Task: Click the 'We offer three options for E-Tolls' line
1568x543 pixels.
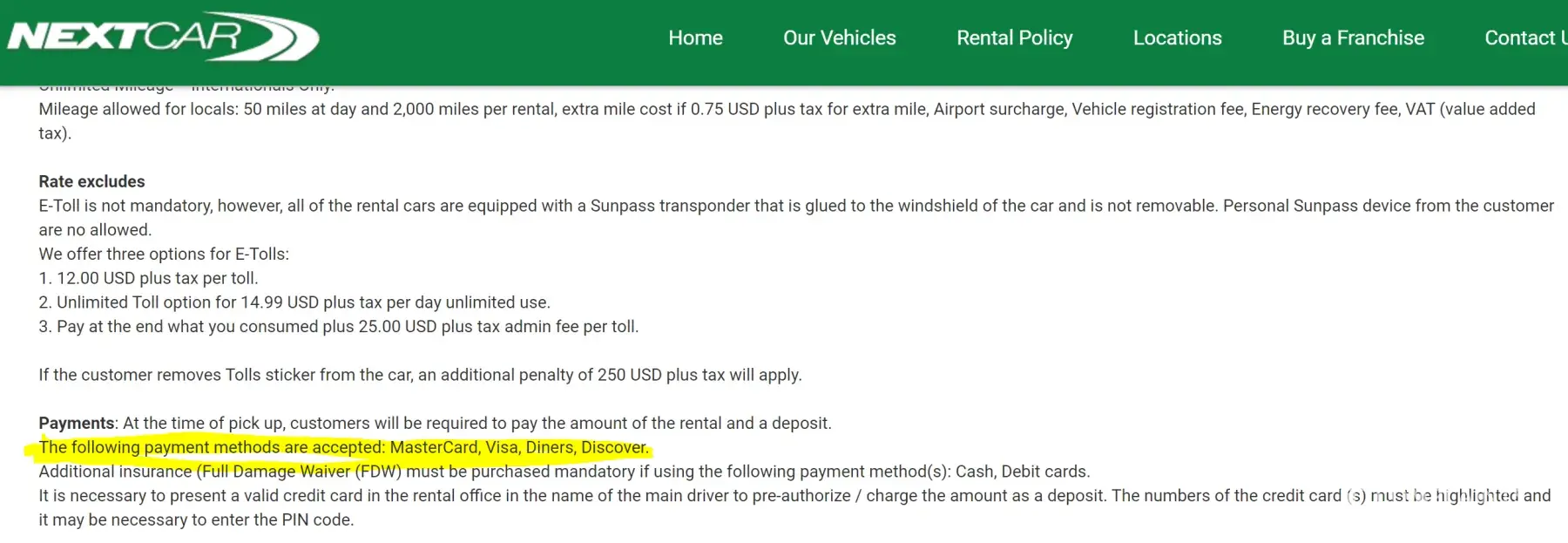Action: click(x=164, y=254)
